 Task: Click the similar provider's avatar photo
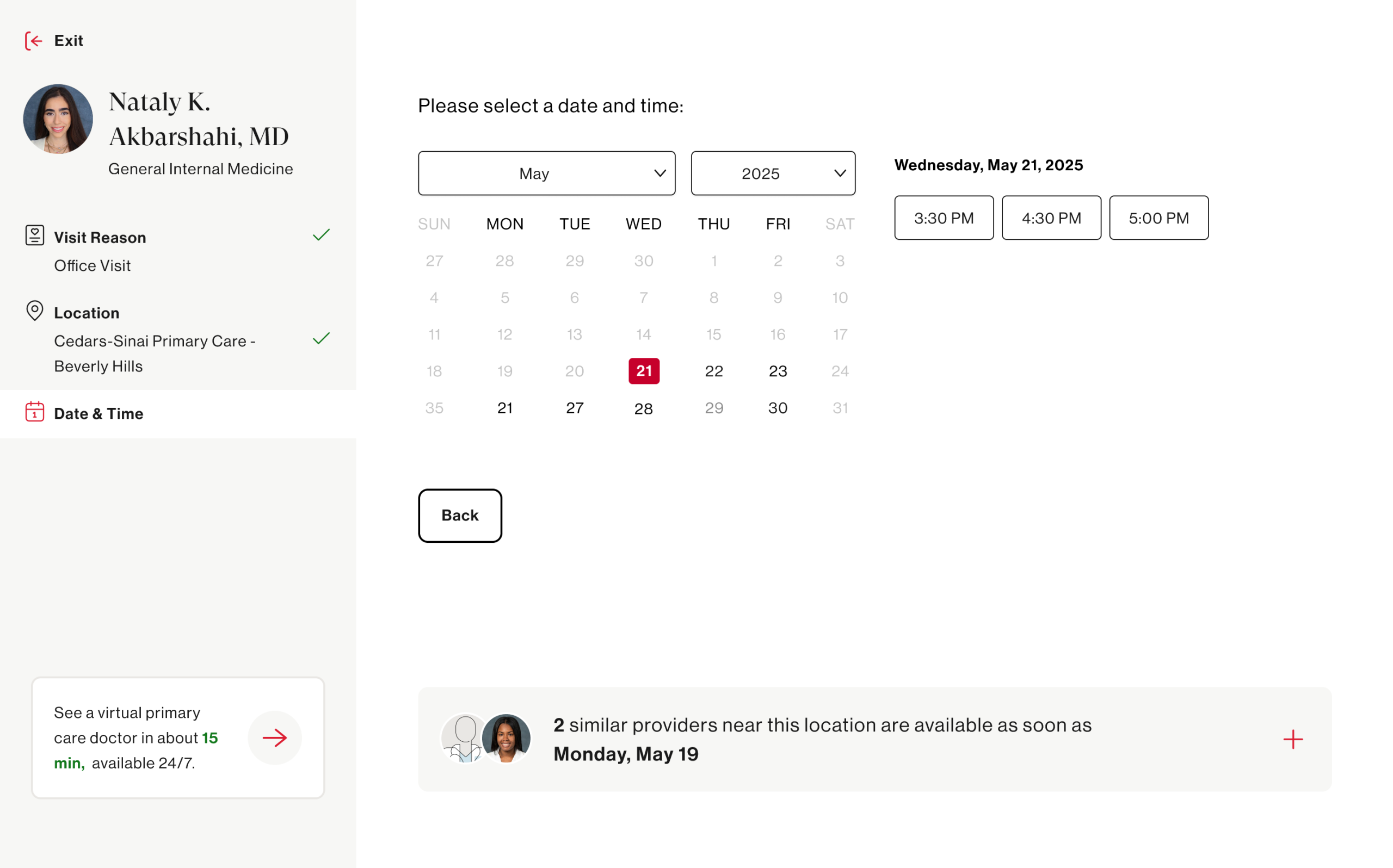point(506,738)
